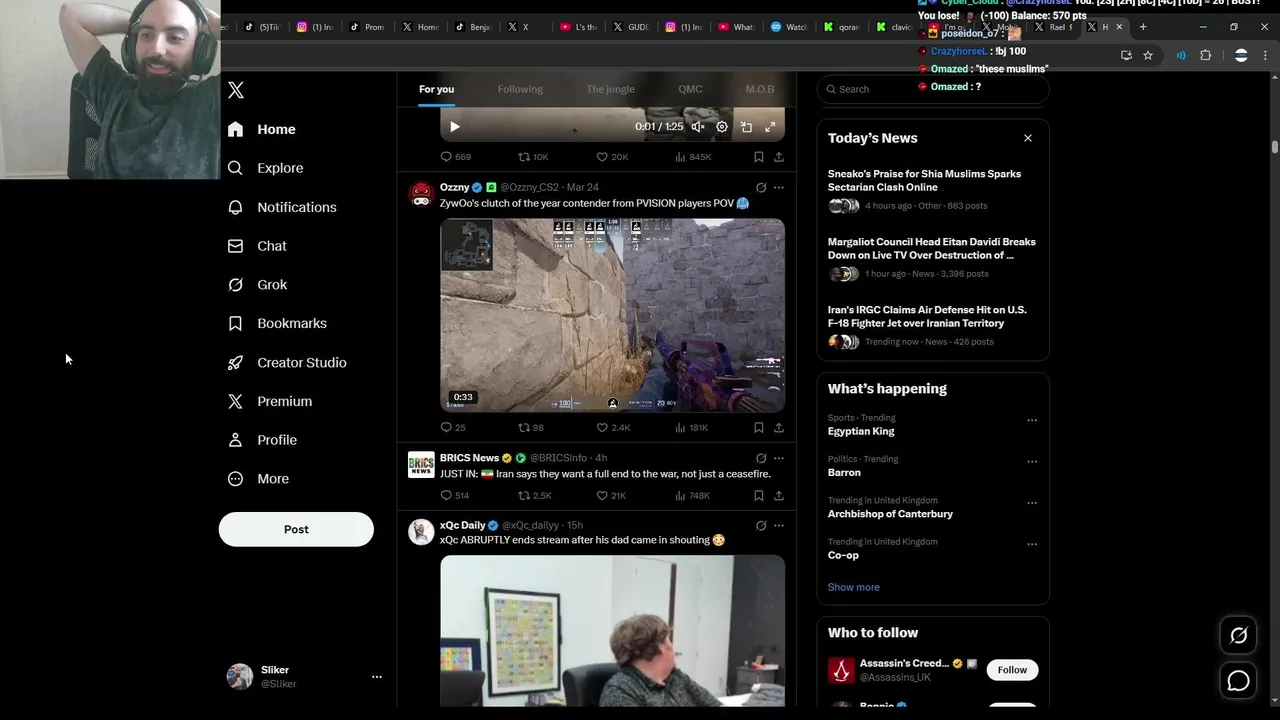Follow Assassin's Creed UK

coord(1012,670)
